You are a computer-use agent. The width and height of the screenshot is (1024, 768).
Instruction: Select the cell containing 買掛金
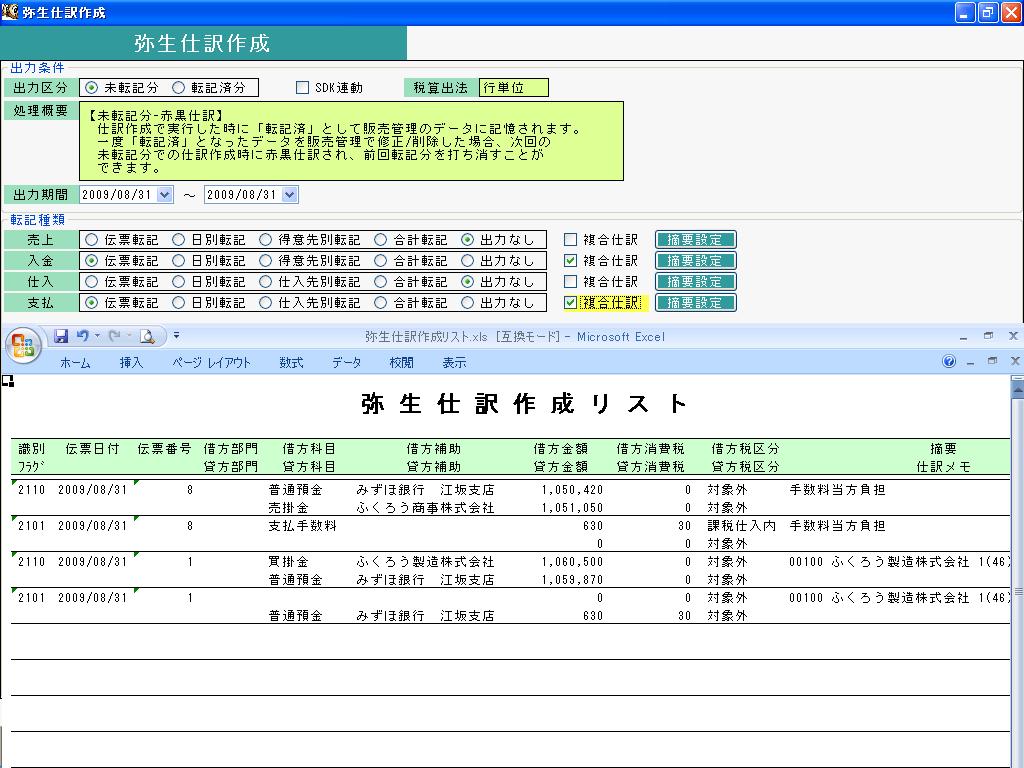coord(288,562)
